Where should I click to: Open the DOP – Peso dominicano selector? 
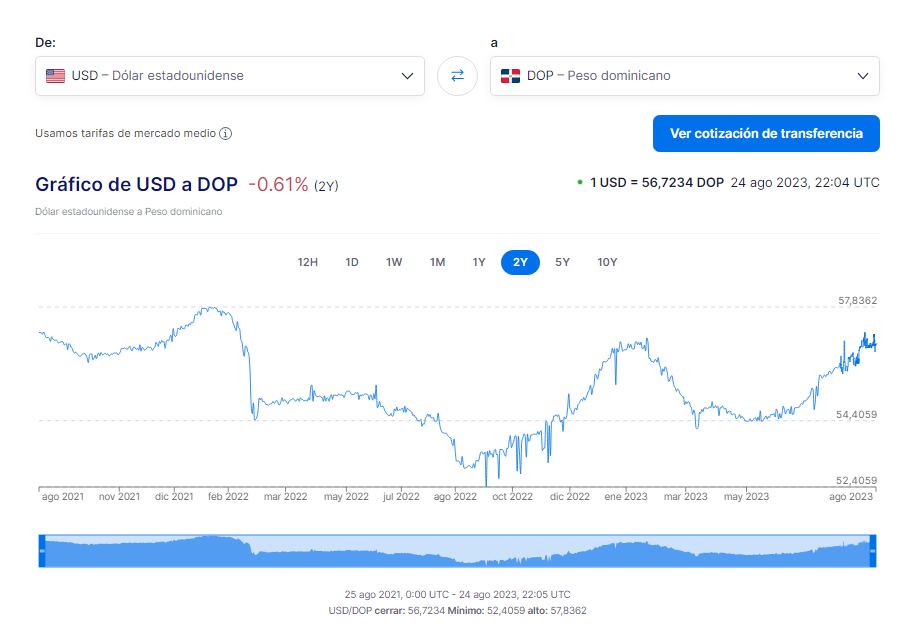685,76
